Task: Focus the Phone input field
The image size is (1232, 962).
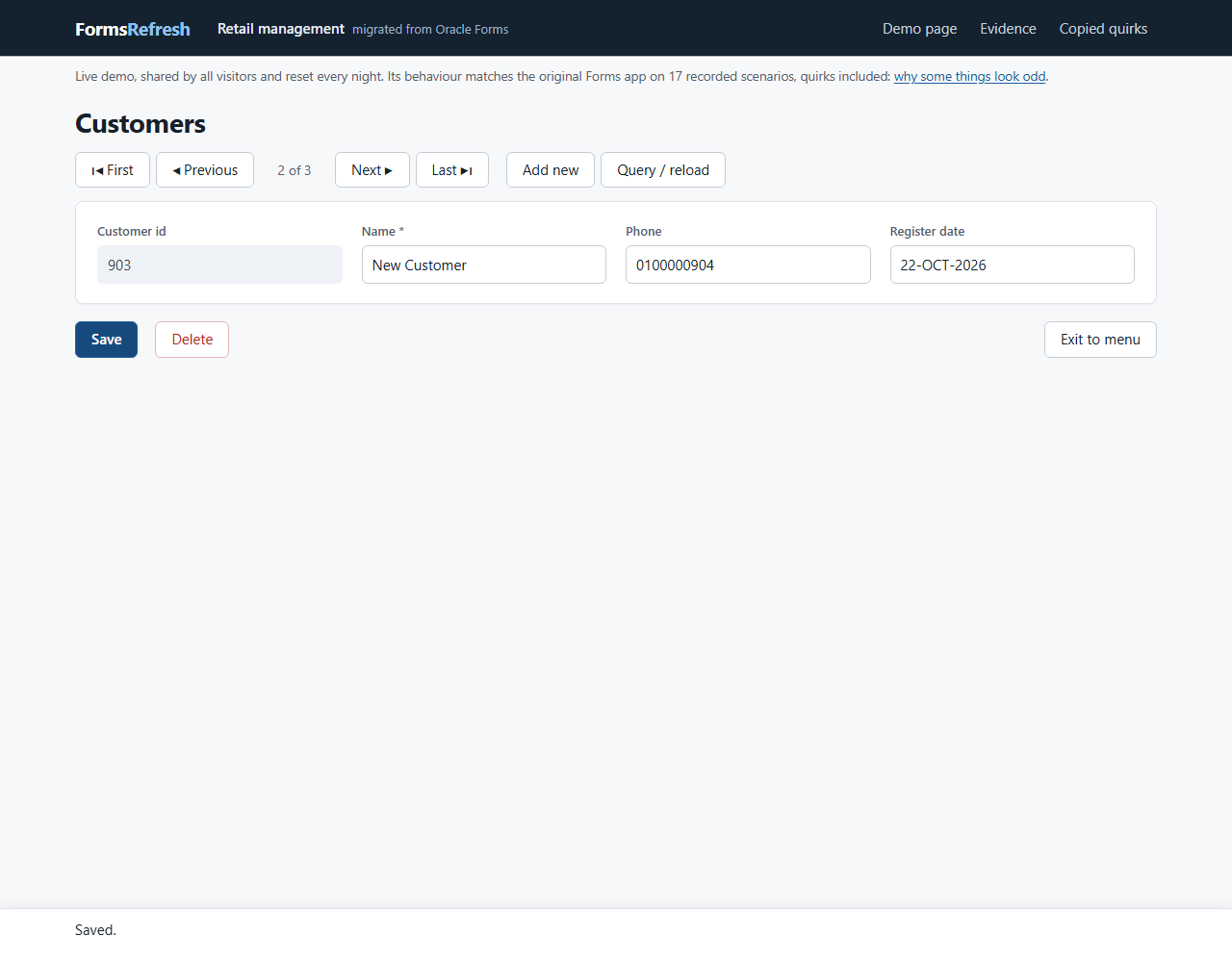Action: click(748, 265)
